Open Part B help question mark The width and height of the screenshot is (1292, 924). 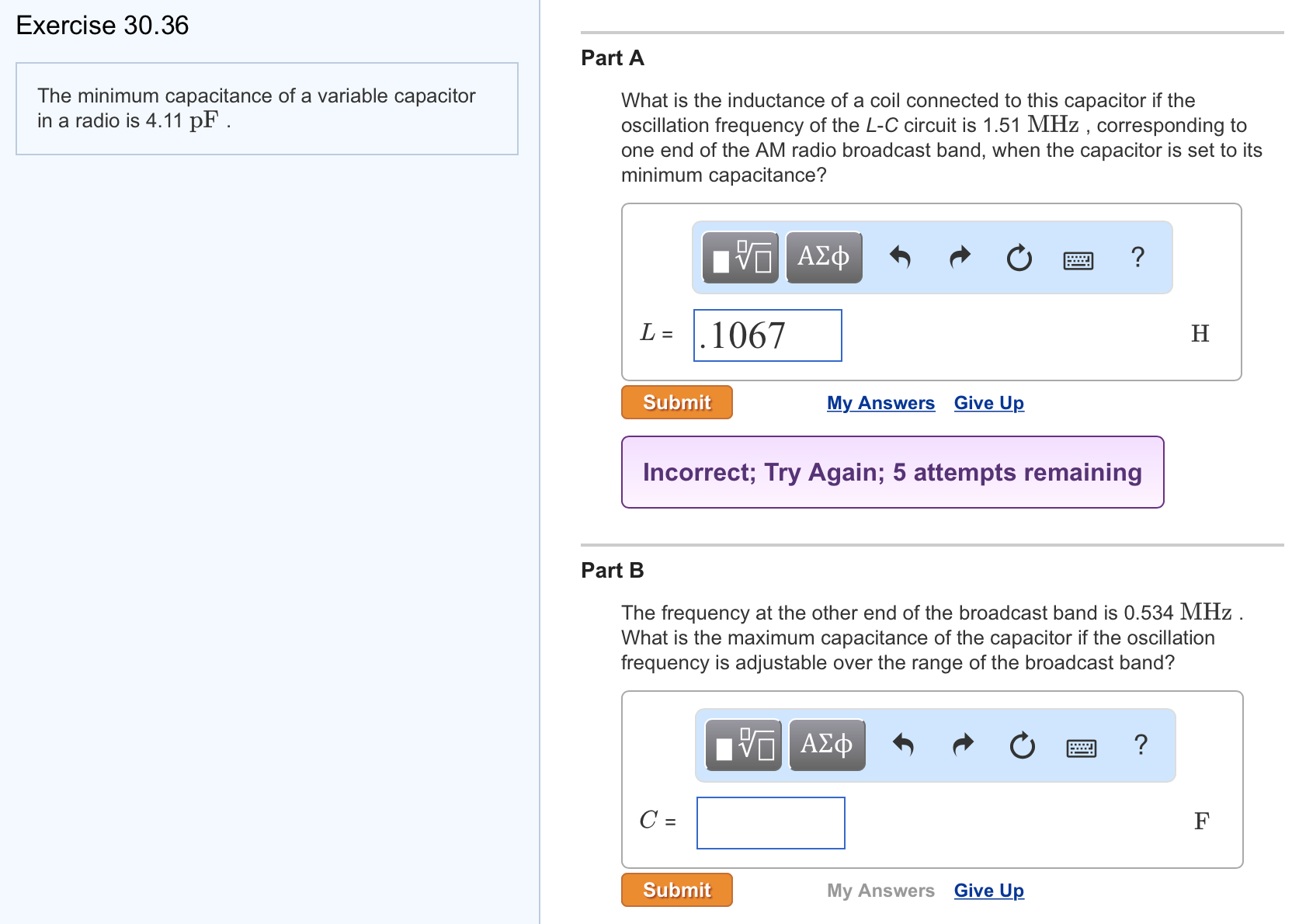click(1141, 745)
